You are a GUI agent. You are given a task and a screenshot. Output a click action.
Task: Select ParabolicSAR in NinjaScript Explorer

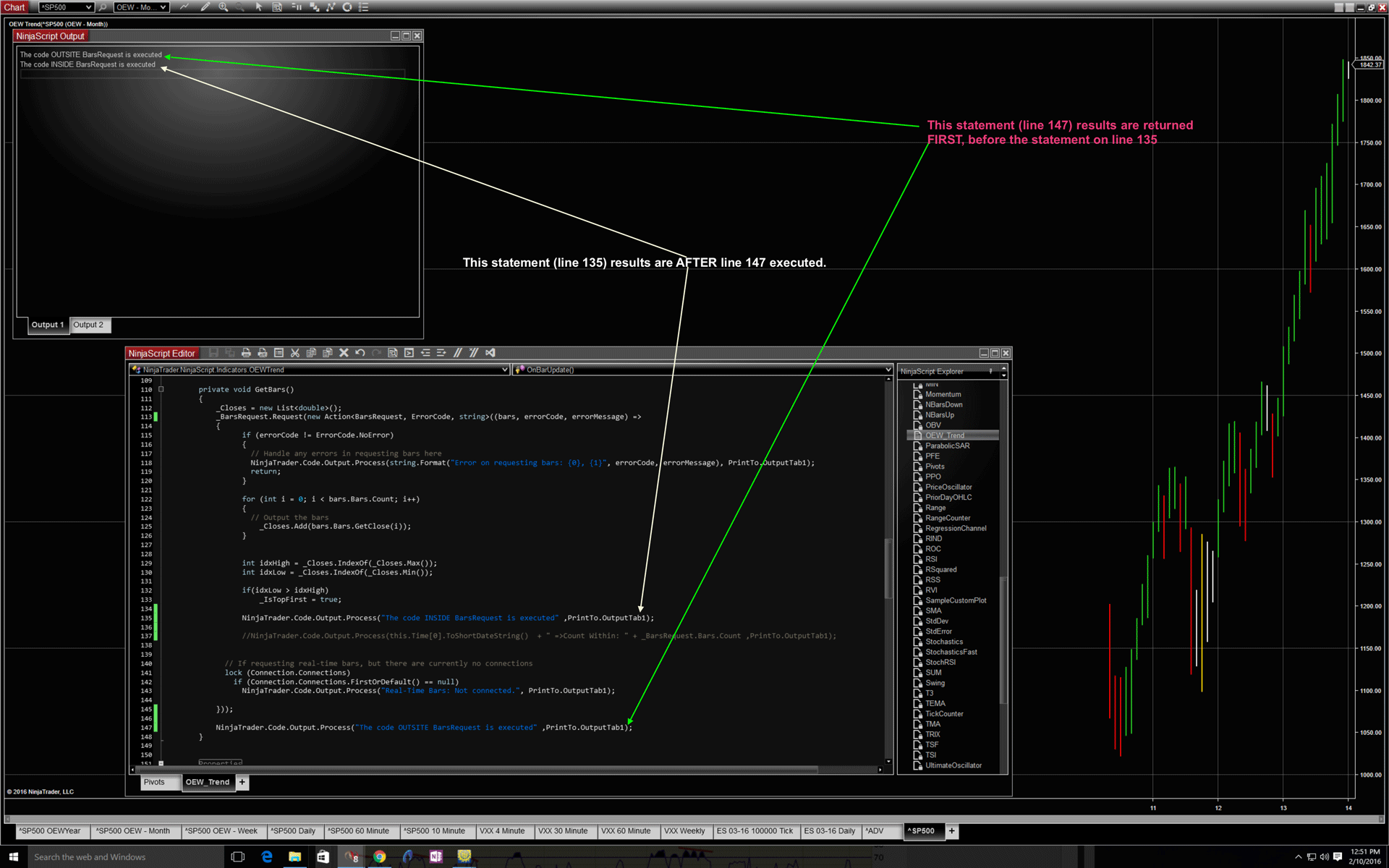pyautogui.click(x=947, y=446)
